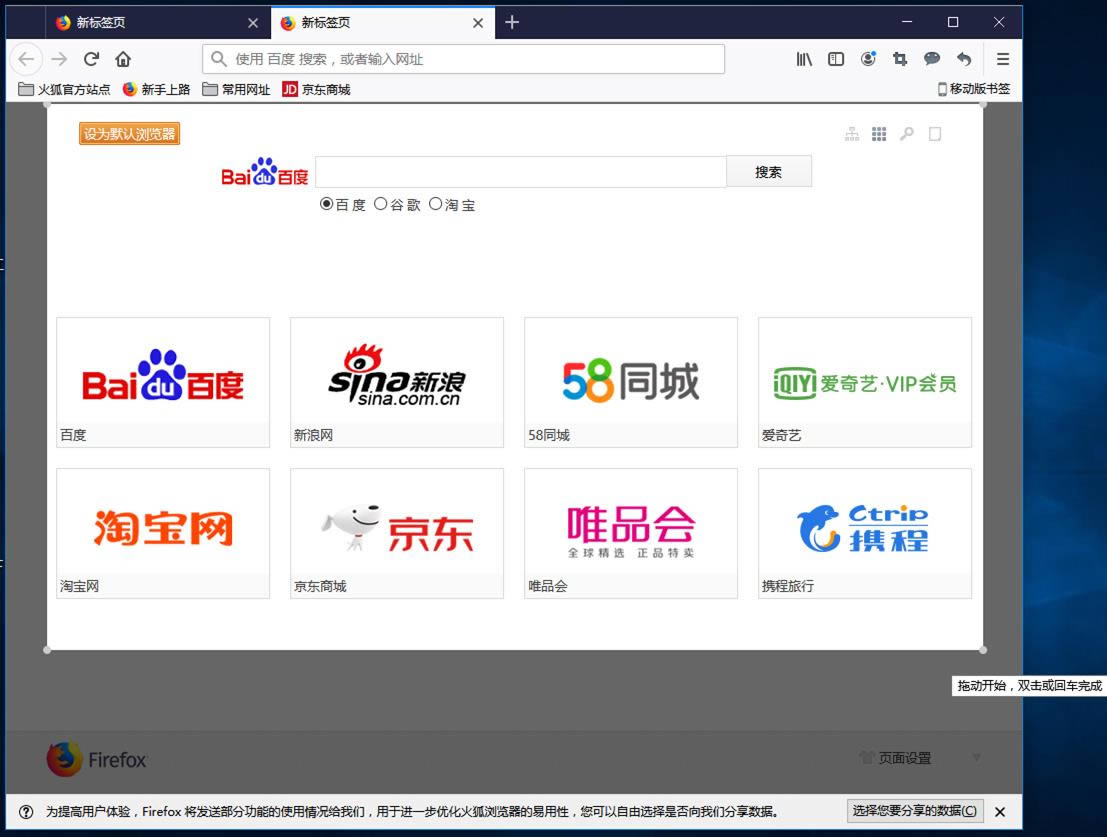This screenshot has width=1107, height=837.
Task: Open the chat bubble toolbar icon
Action: (x=932, y=59)
